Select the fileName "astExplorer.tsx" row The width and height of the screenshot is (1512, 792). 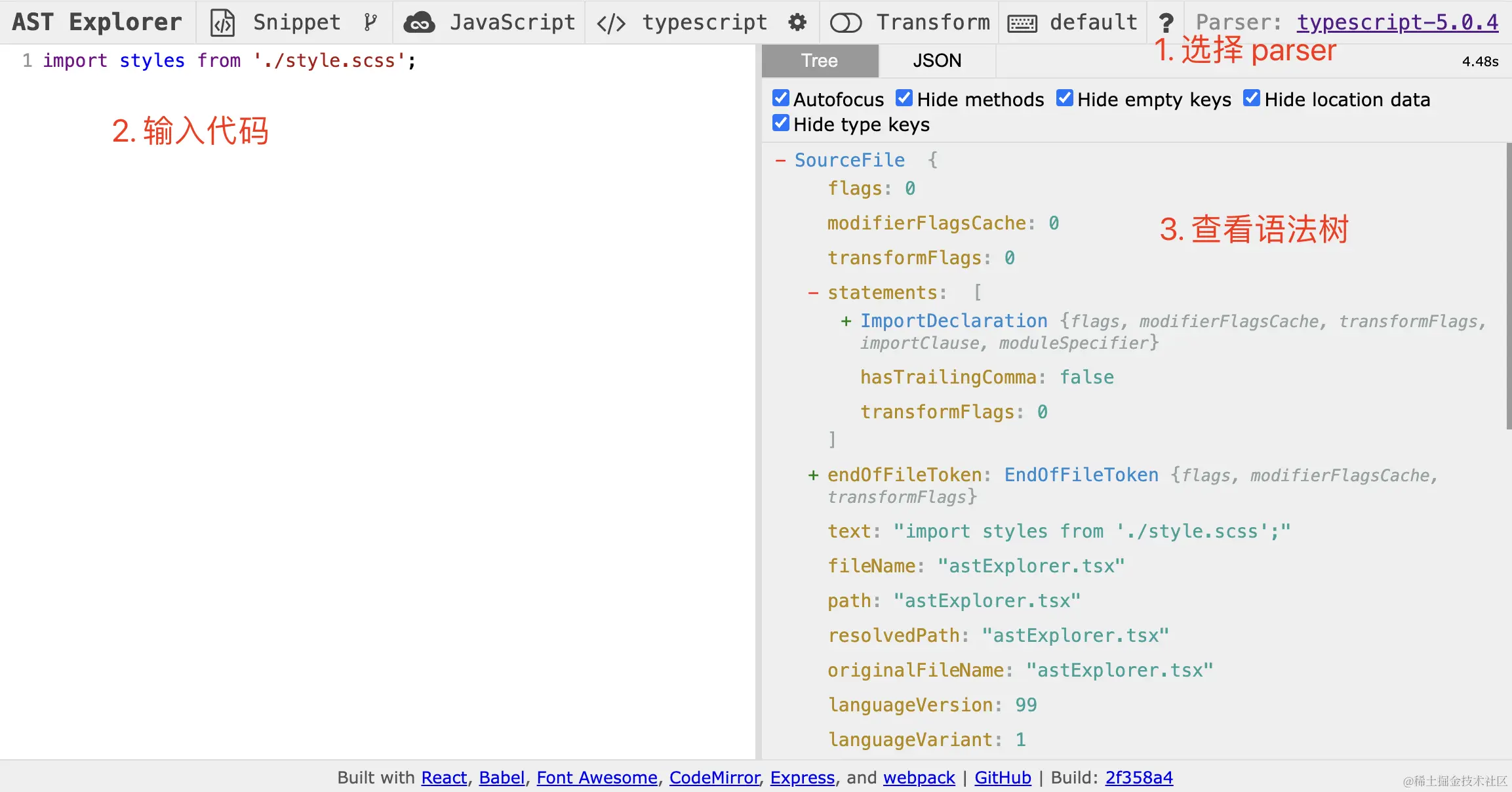[976, 566]
